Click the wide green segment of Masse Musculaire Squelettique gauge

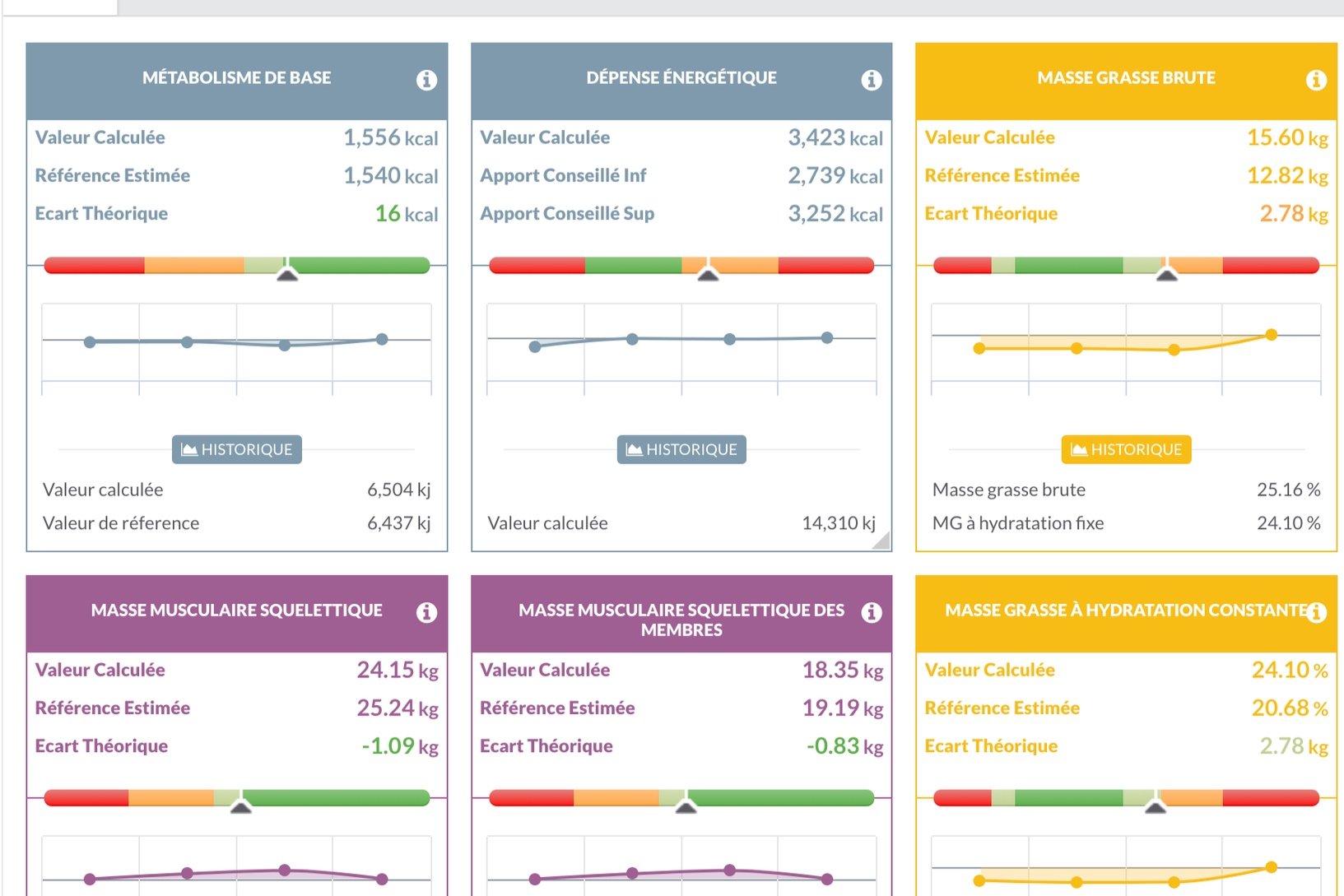click(x=337, y=797)
